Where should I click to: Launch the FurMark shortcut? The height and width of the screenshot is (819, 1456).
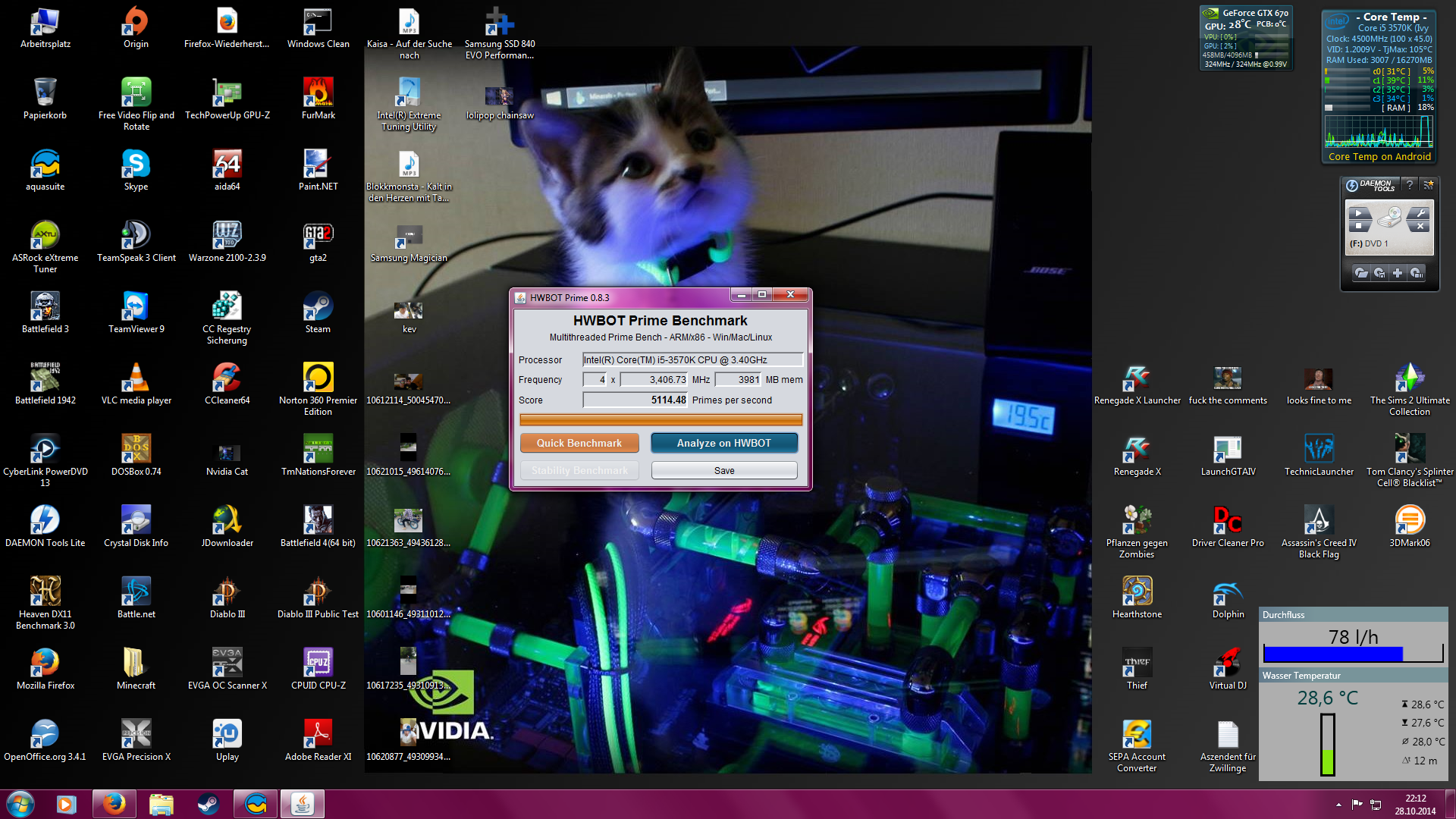pyautogui.click(x=318, y=99)
